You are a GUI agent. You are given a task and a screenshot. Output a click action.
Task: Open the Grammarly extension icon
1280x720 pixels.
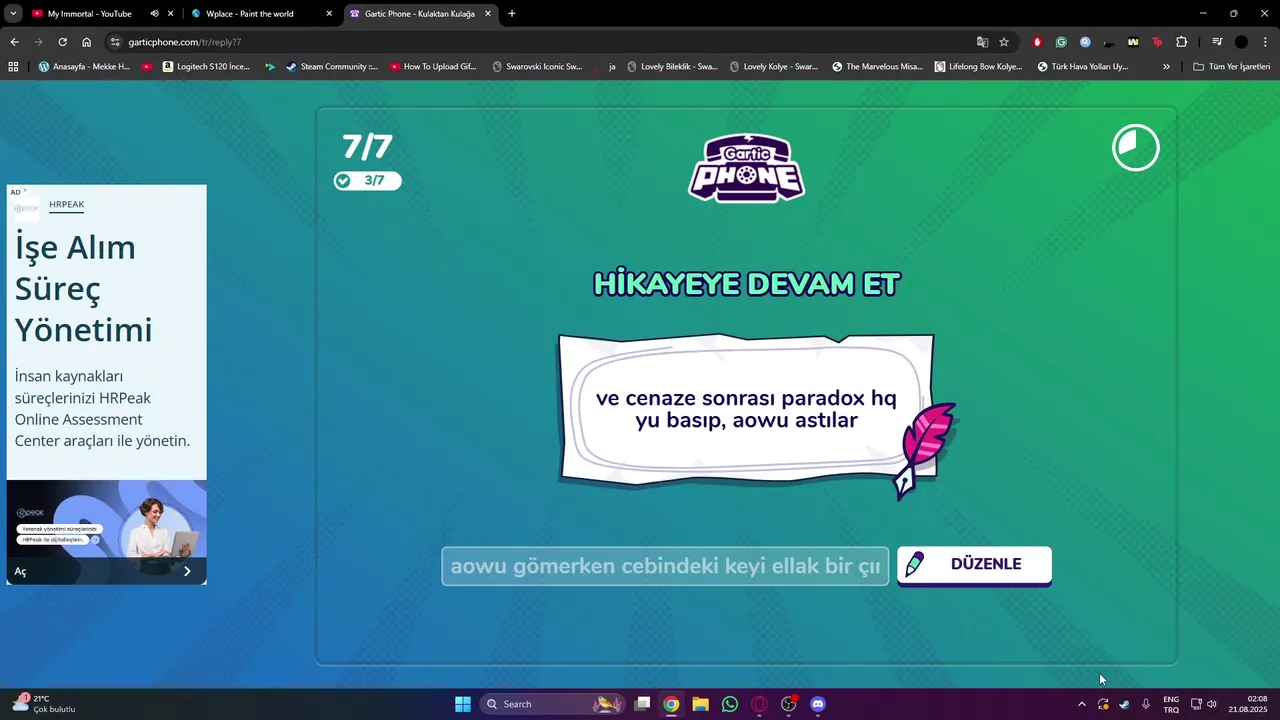pos(1061,42)
